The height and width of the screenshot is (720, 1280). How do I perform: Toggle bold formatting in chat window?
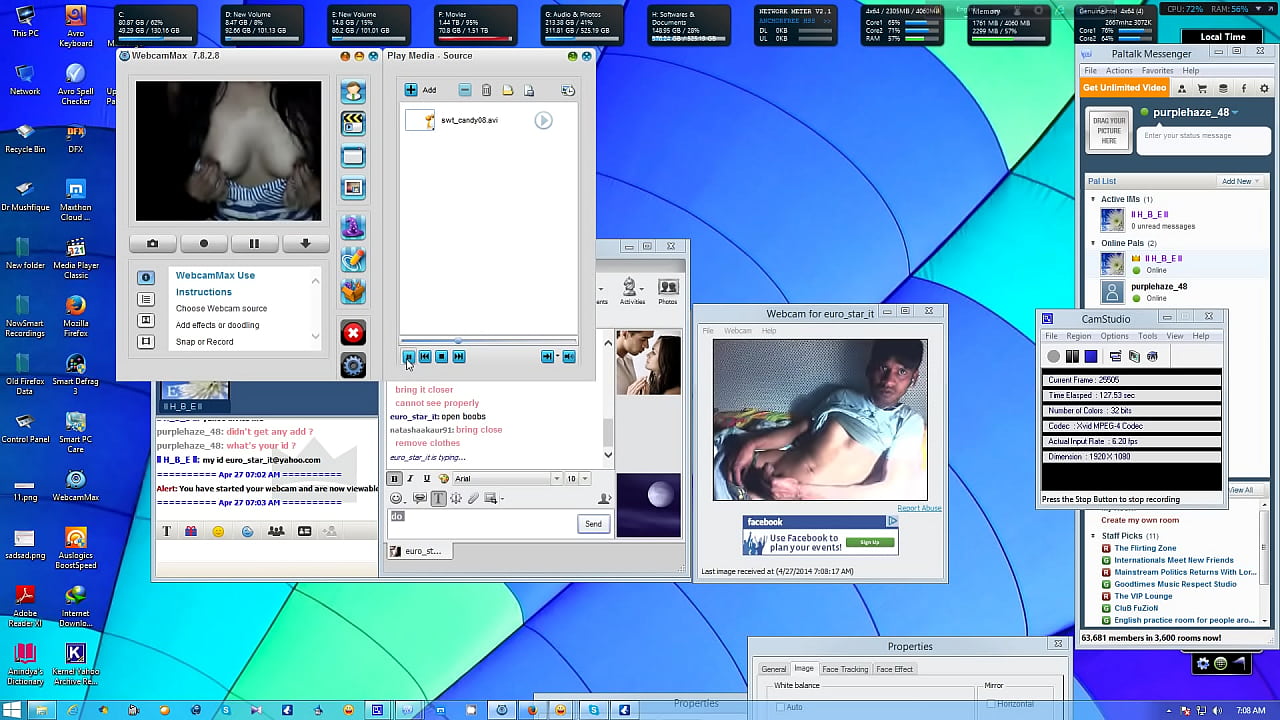point(394,479)
